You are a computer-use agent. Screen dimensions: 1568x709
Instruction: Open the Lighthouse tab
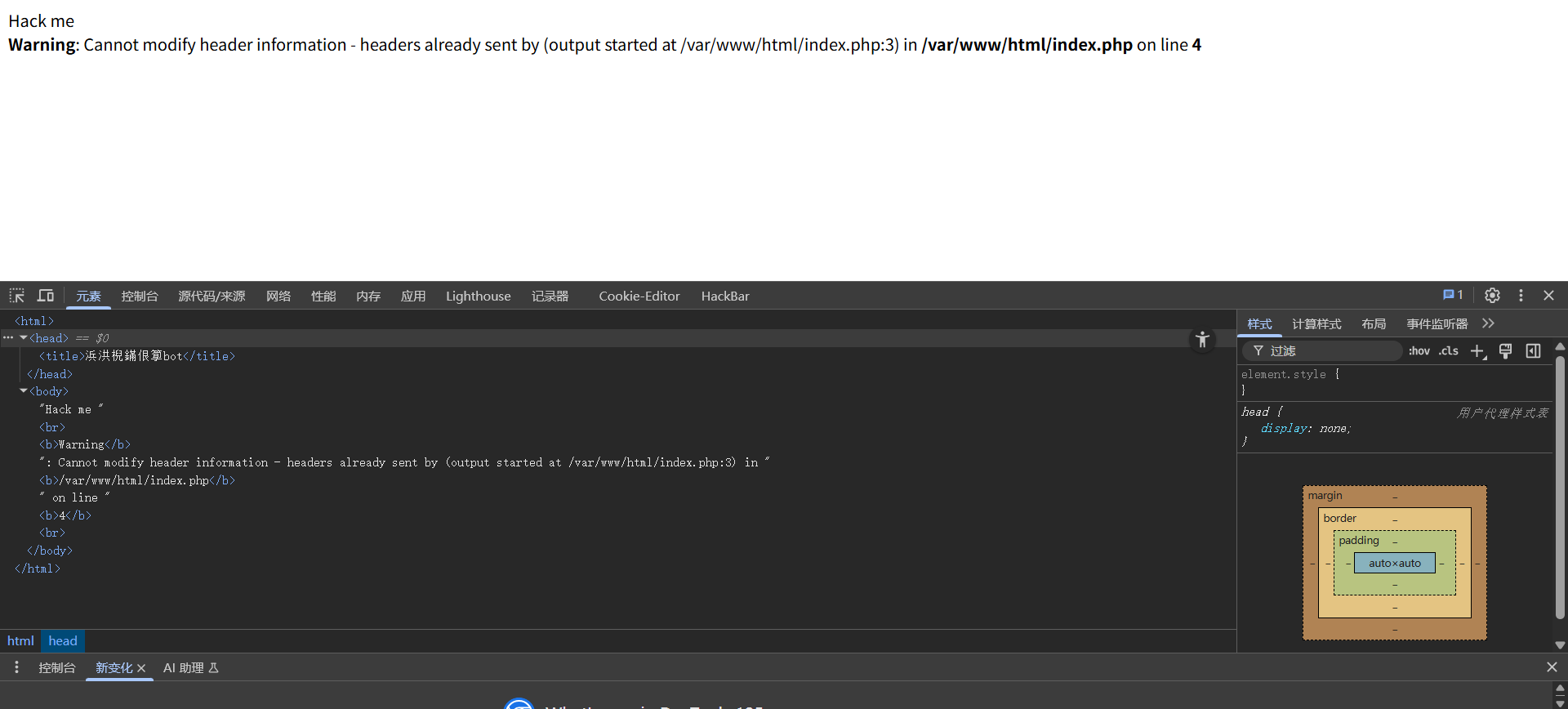pos(479,296)
